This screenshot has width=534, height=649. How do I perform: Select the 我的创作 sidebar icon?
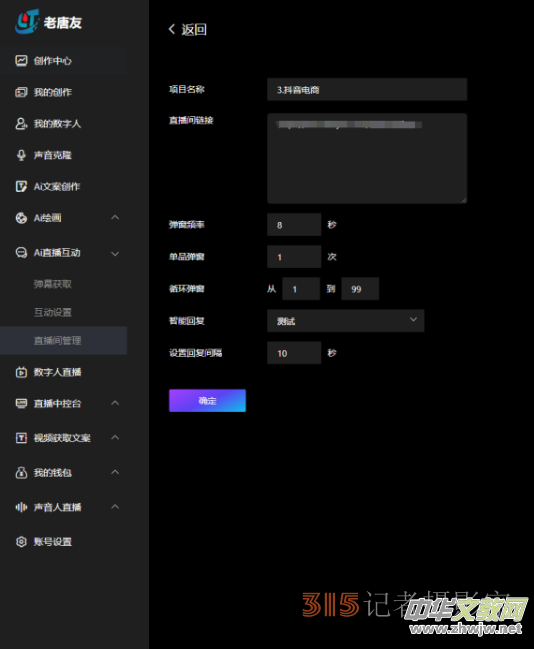21,92
